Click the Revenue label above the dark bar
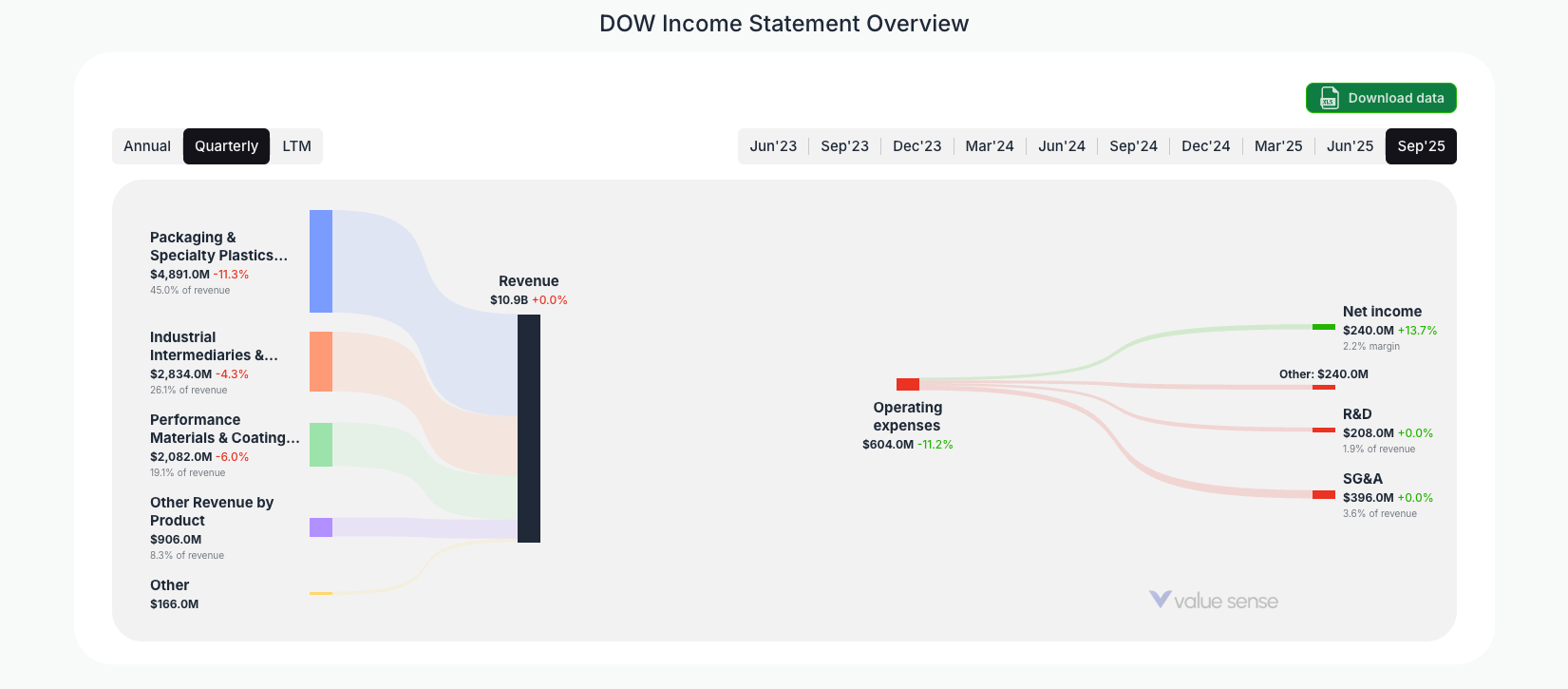Screen dimensions: 1568x689 (529, 281)
